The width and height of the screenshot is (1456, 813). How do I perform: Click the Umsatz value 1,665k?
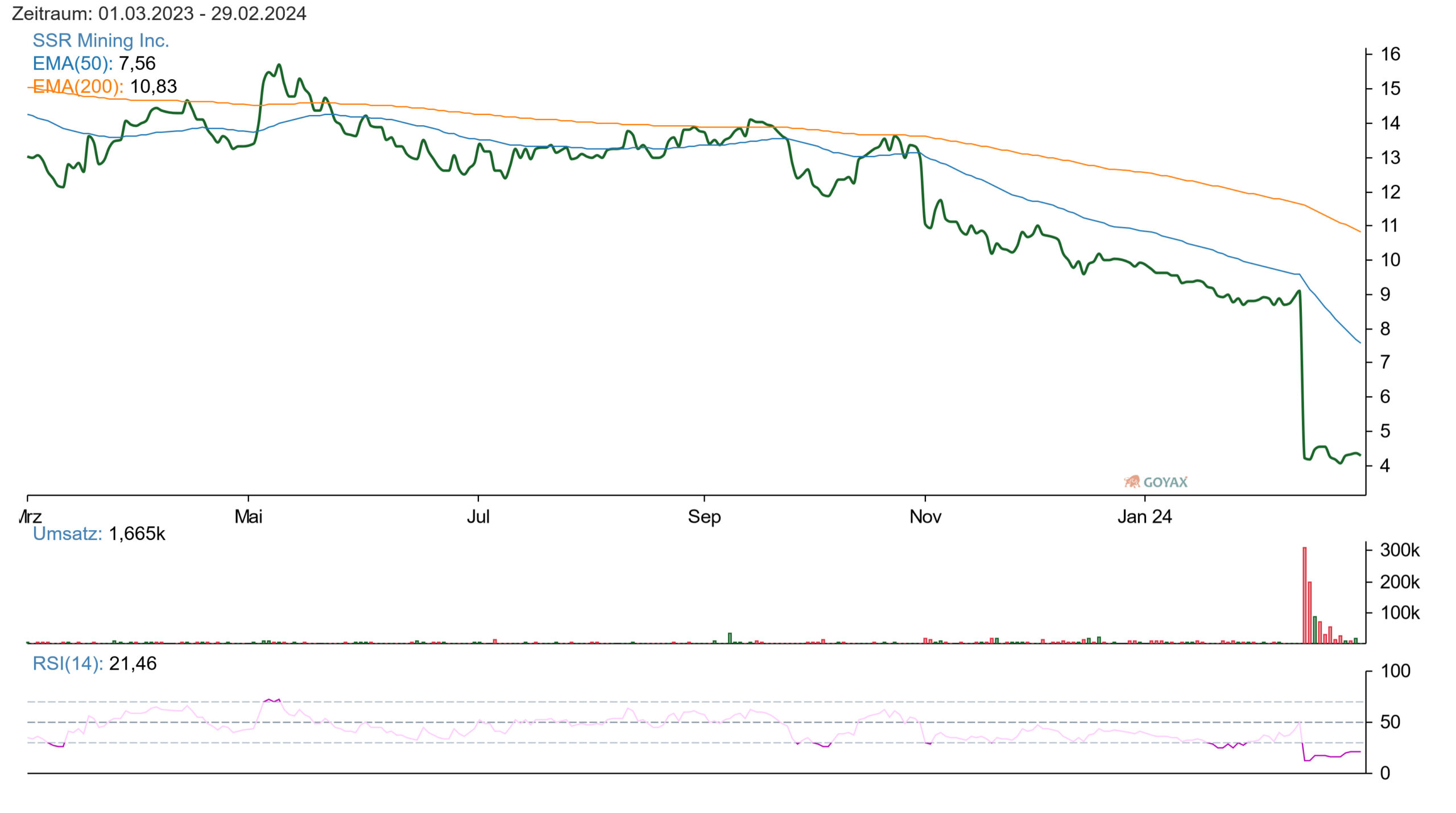pyautogui.click(x=137, y=534)
